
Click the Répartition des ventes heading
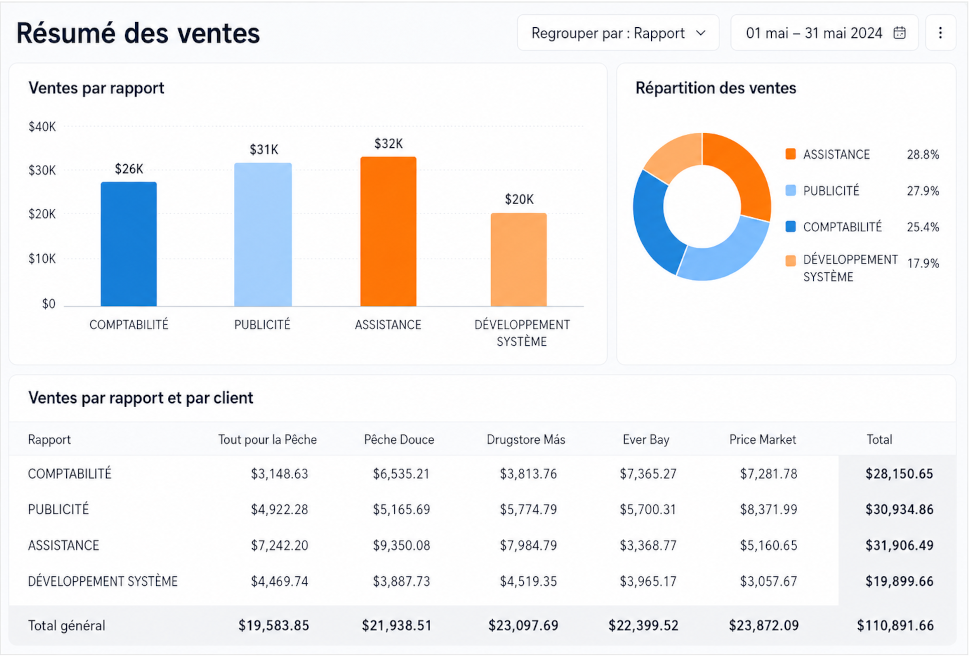coord(716,88)
